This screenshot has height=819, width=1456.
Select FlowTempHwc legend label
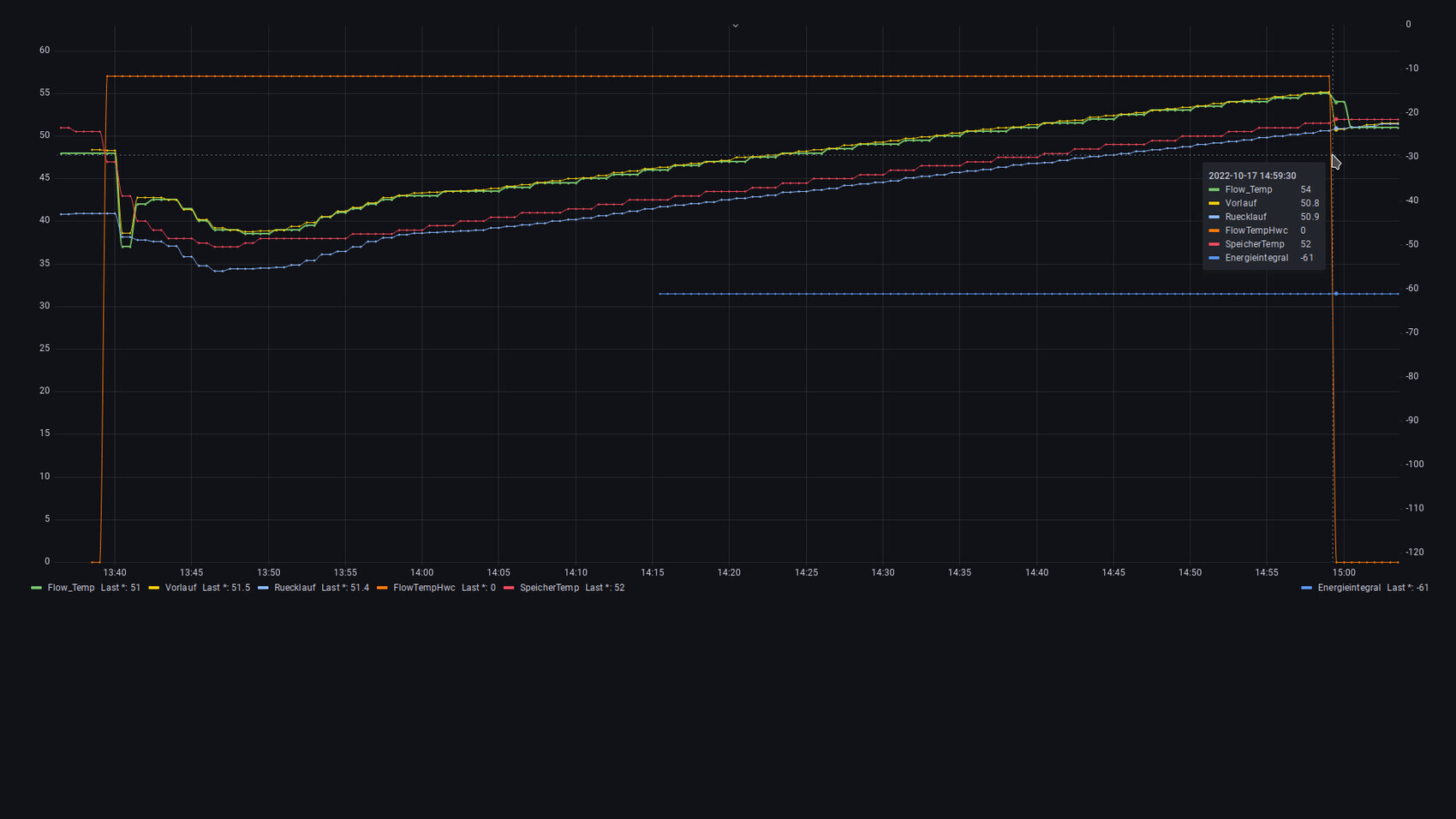pyautogui.click(x=424, y=588)
